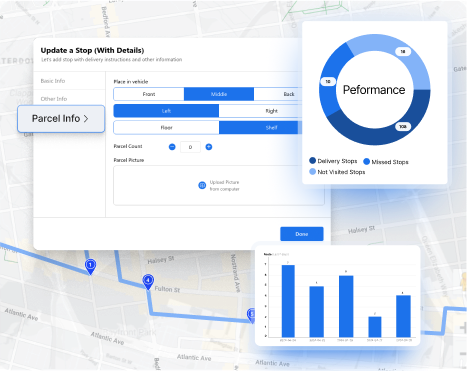Click the Delivery Stops legend dot
Viewport: 467px width, 371px height.
[312, 161]
